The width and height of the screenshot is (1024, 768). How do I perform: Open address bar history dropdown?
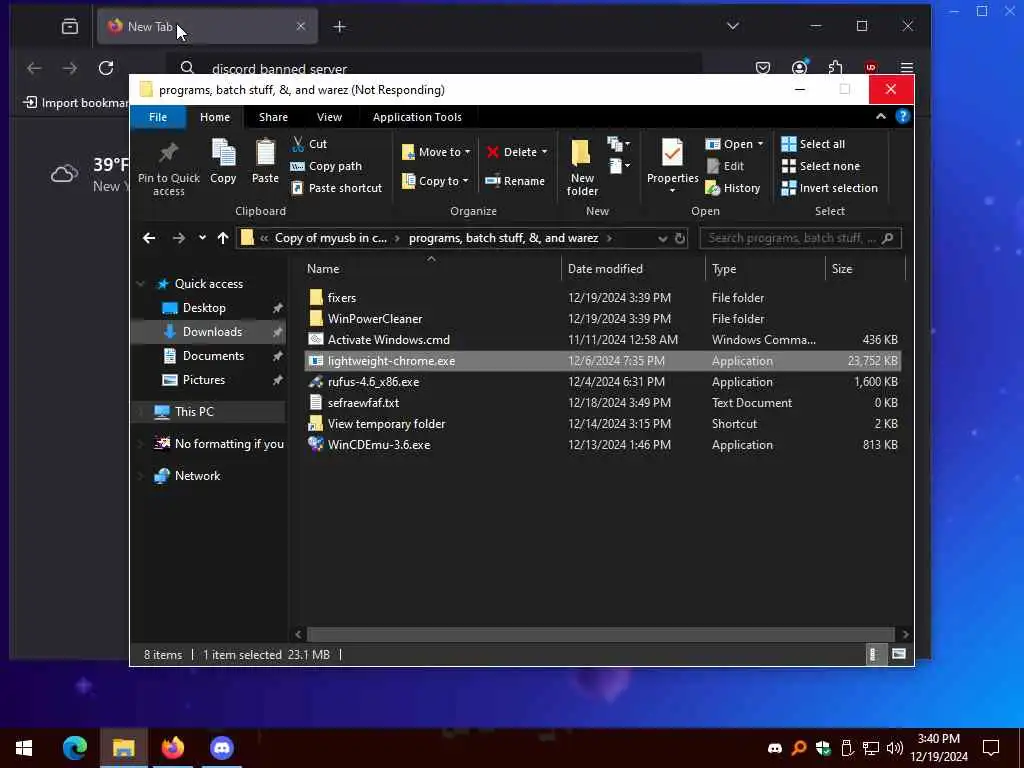[663, 238]
